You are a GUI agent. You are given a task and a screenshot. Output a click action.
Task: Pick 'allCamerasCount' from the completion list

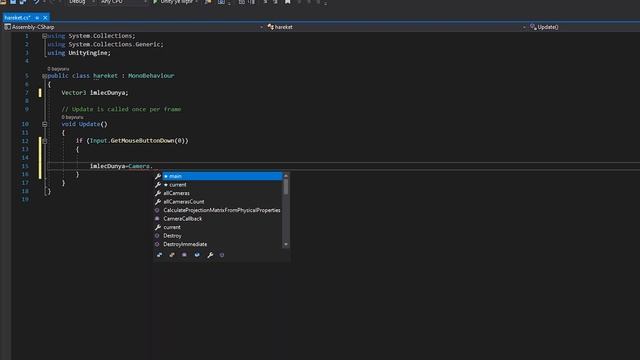(218, 202)
